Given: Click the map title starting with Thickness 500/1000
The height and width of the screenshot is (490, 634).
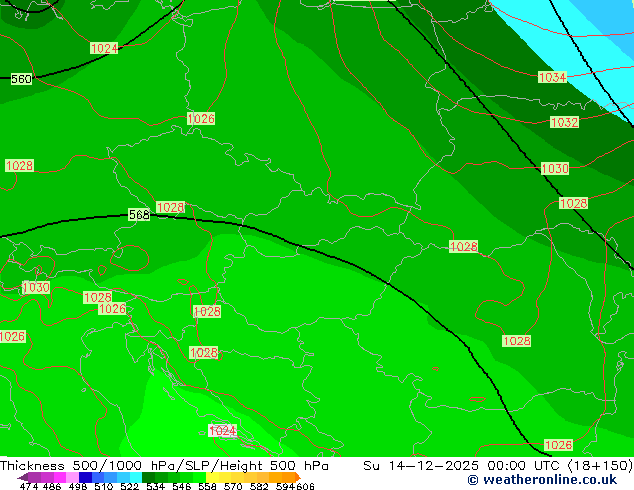Looking at the screenshot, I should click(164, 466).
